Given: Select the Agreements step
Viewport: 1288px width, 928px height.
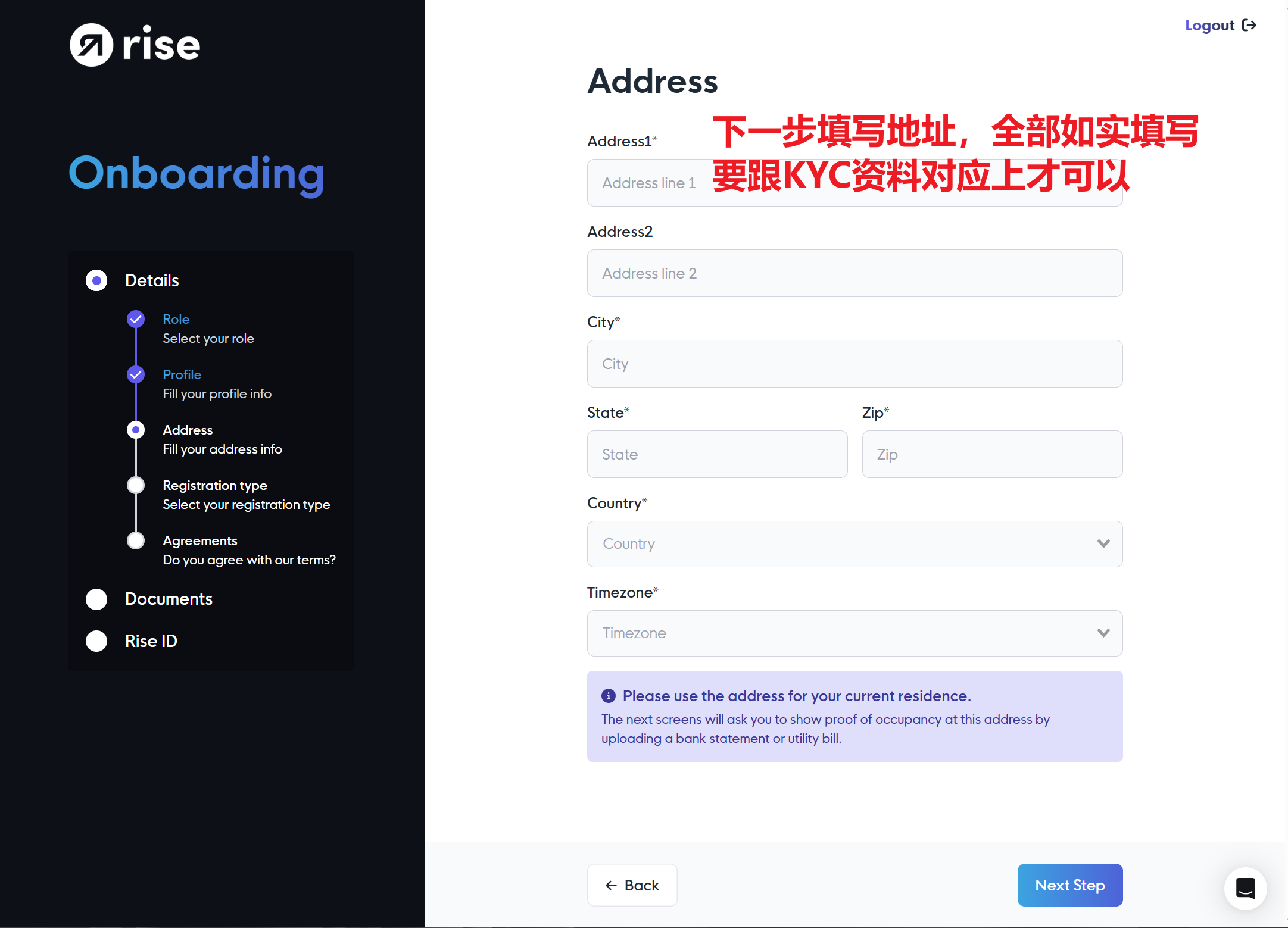Looking at the screenshot, I should click(x=136, y=540).
